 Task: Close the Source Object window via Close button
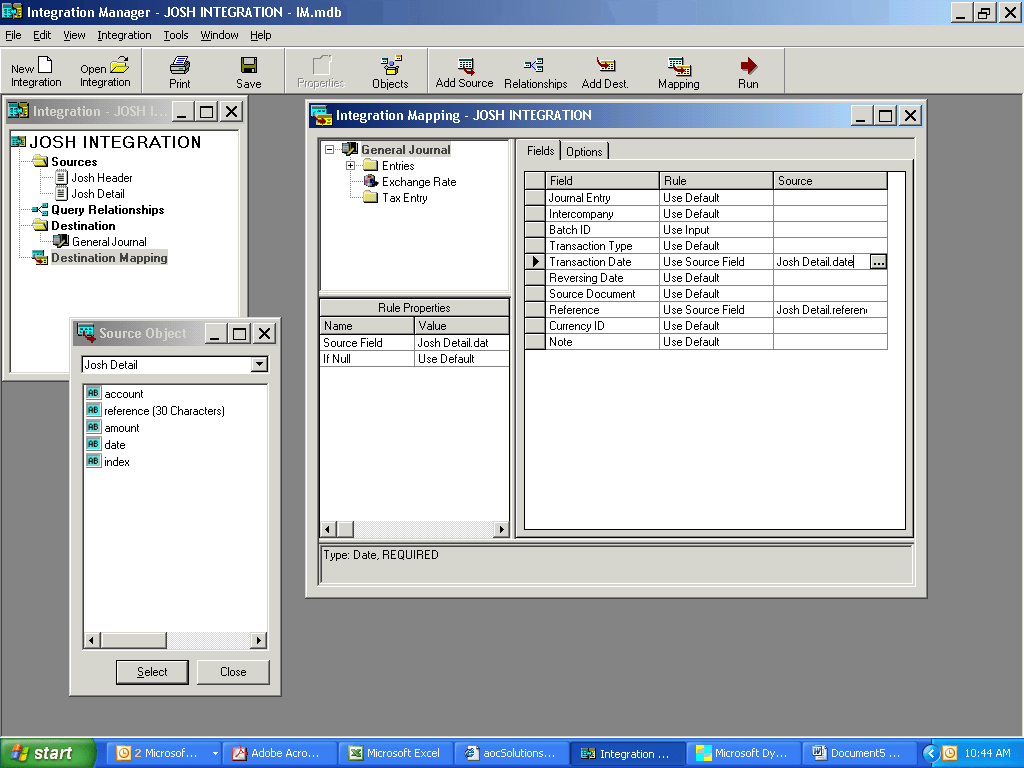[x=232, y=671]
